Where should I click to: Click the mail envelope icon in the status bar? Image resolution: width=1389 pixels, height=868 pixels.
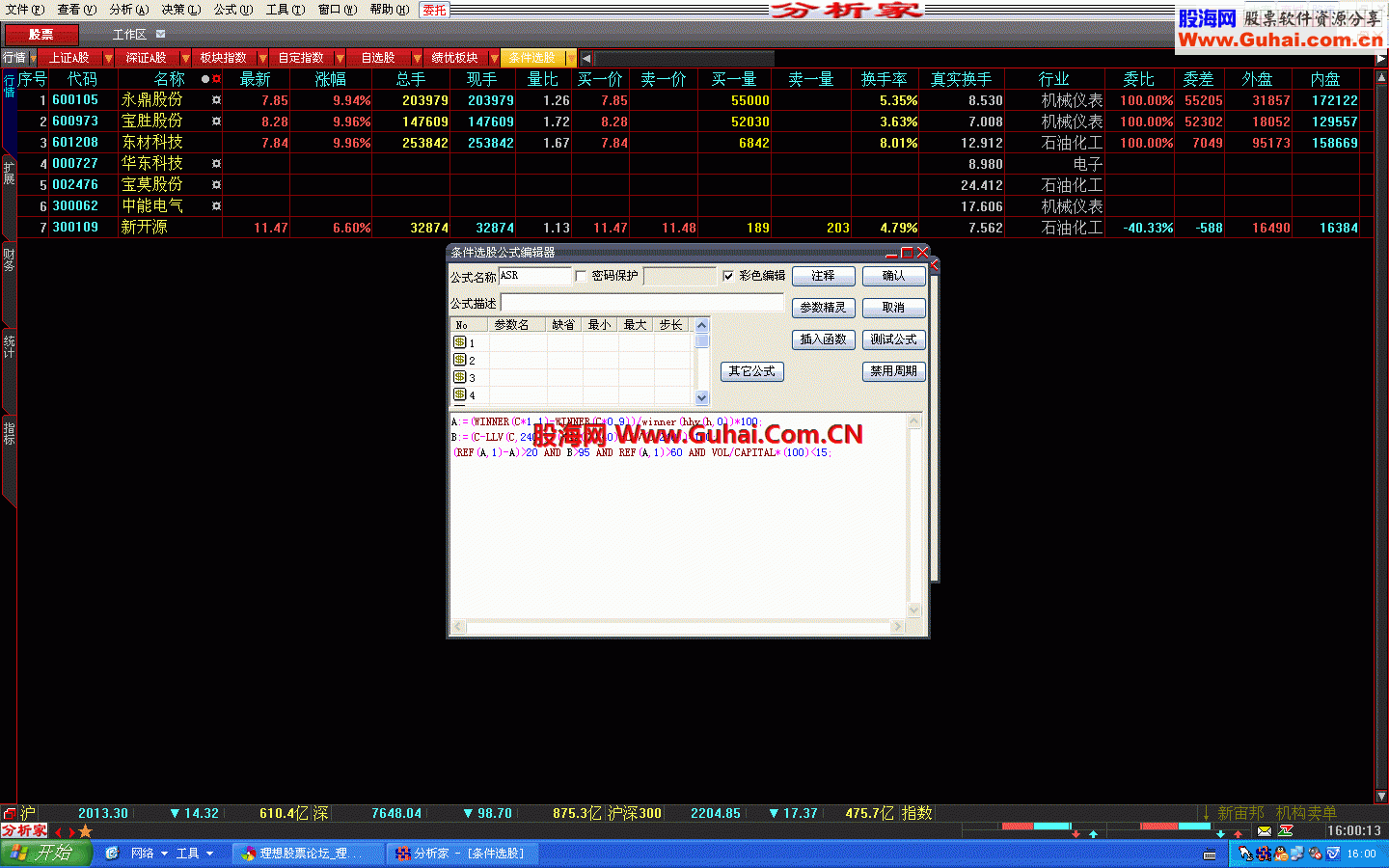(1265, 831)
